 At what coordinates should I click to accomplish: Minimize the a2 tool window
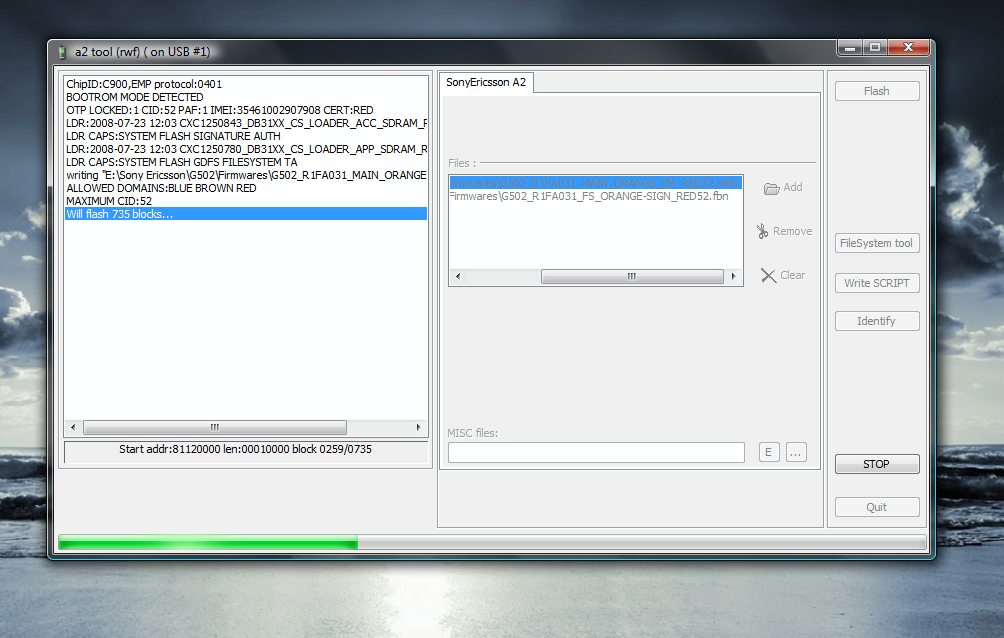850,47
